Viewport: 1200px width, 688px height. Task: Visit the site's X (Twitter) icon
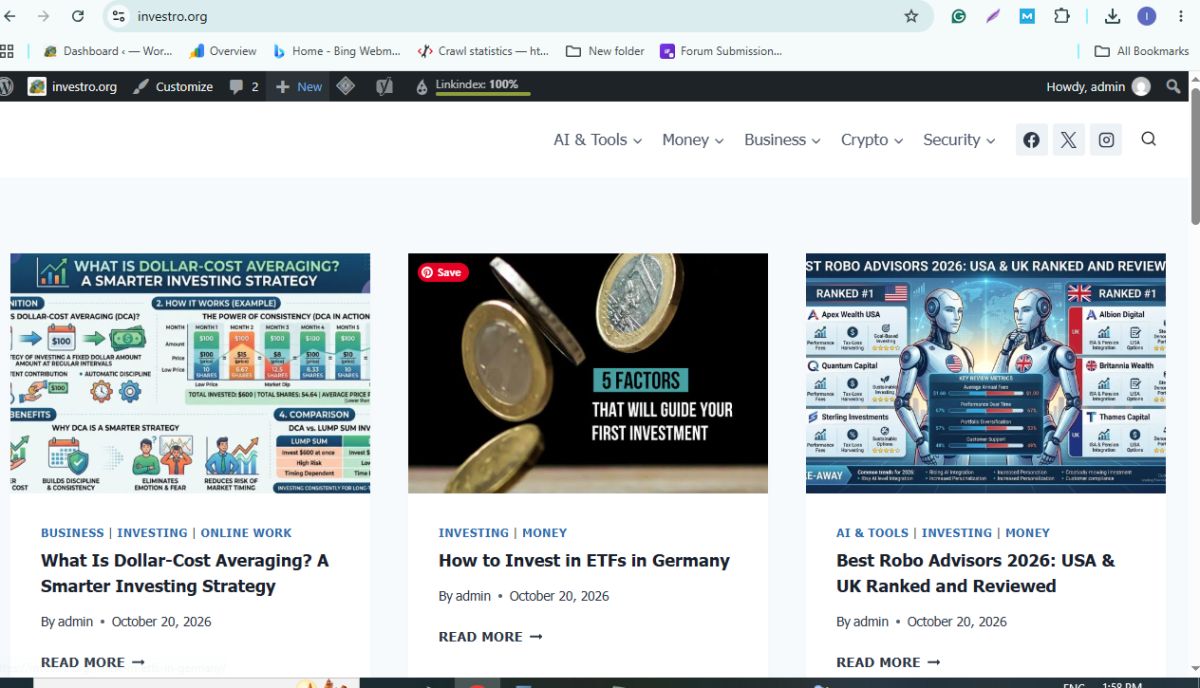(x=1068, y=140)
